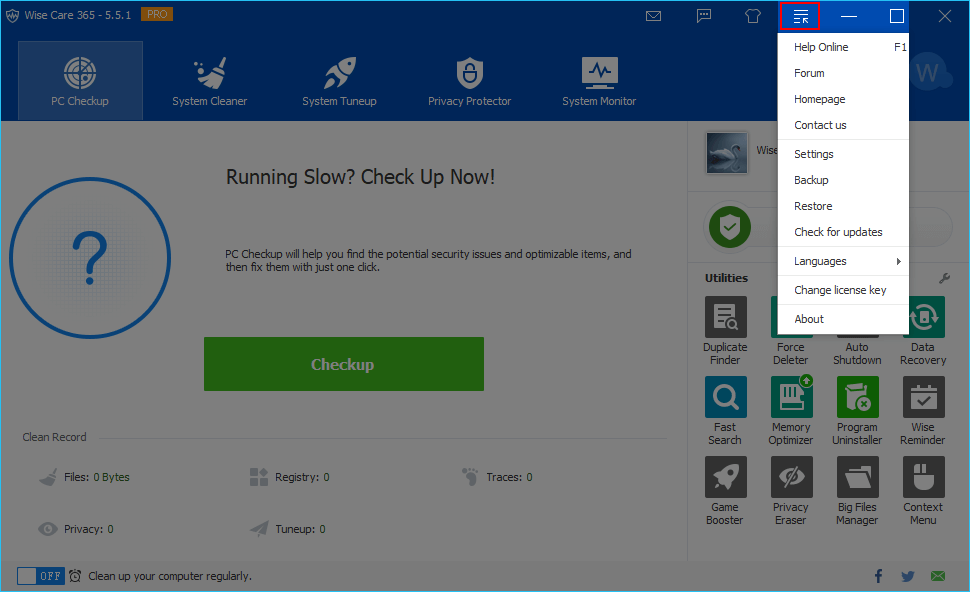The height and width of the screenshot is (592, 970).
Task: Open Forum from the menu
Action: click(x=843, y=73)
